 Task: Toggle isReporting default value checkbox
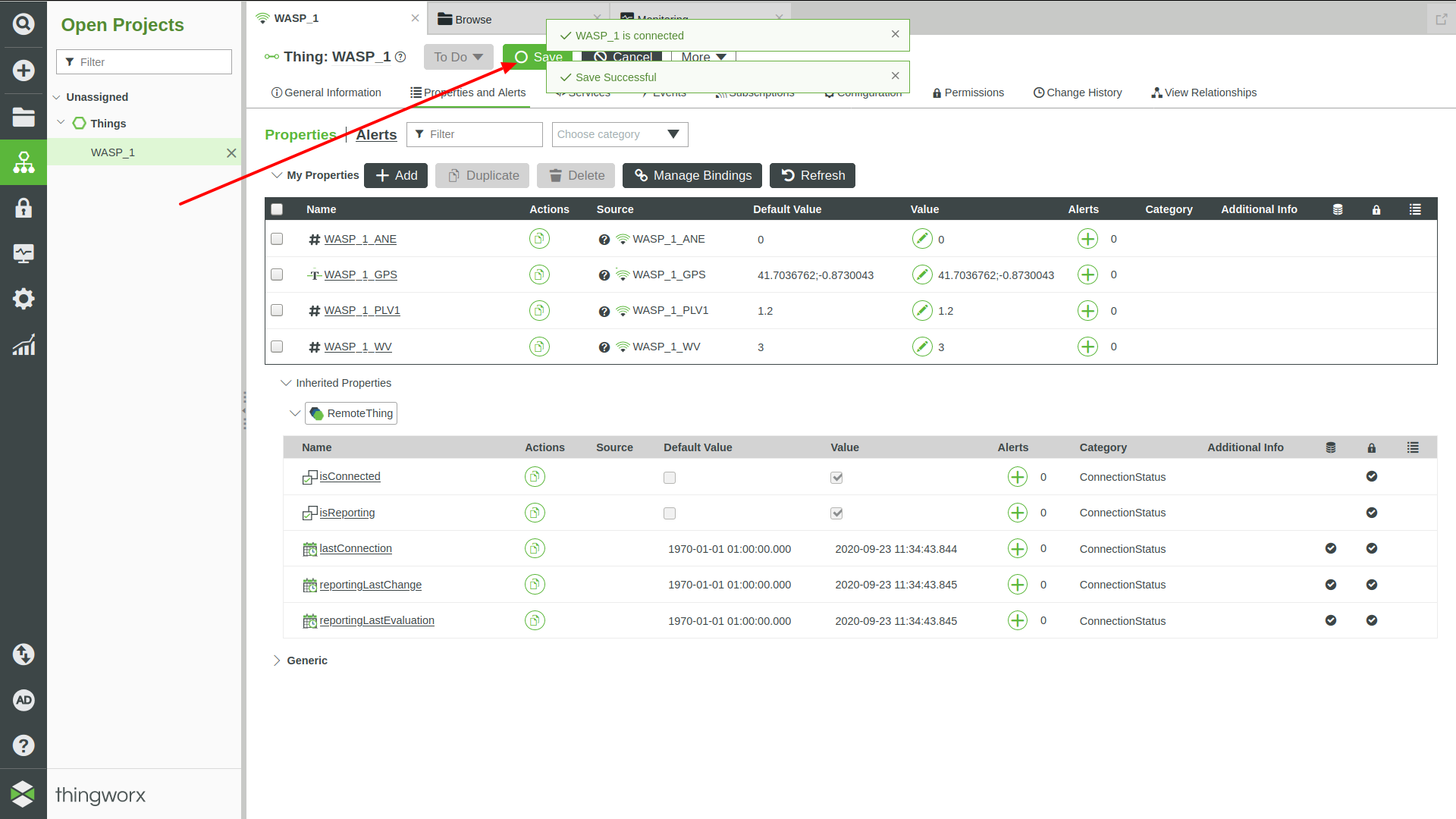[x=670, y=513]
